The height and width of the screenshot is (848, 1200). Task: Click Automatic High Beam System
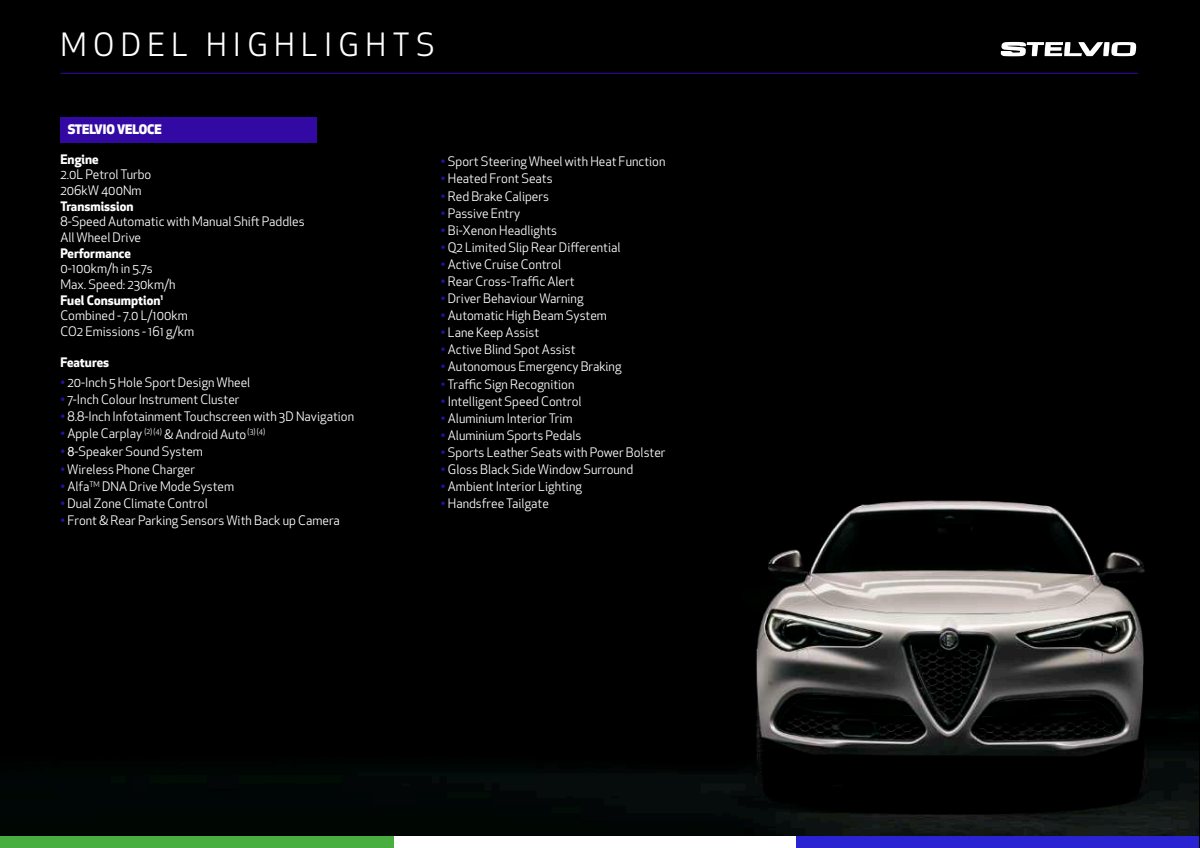[x=527, y=316]
